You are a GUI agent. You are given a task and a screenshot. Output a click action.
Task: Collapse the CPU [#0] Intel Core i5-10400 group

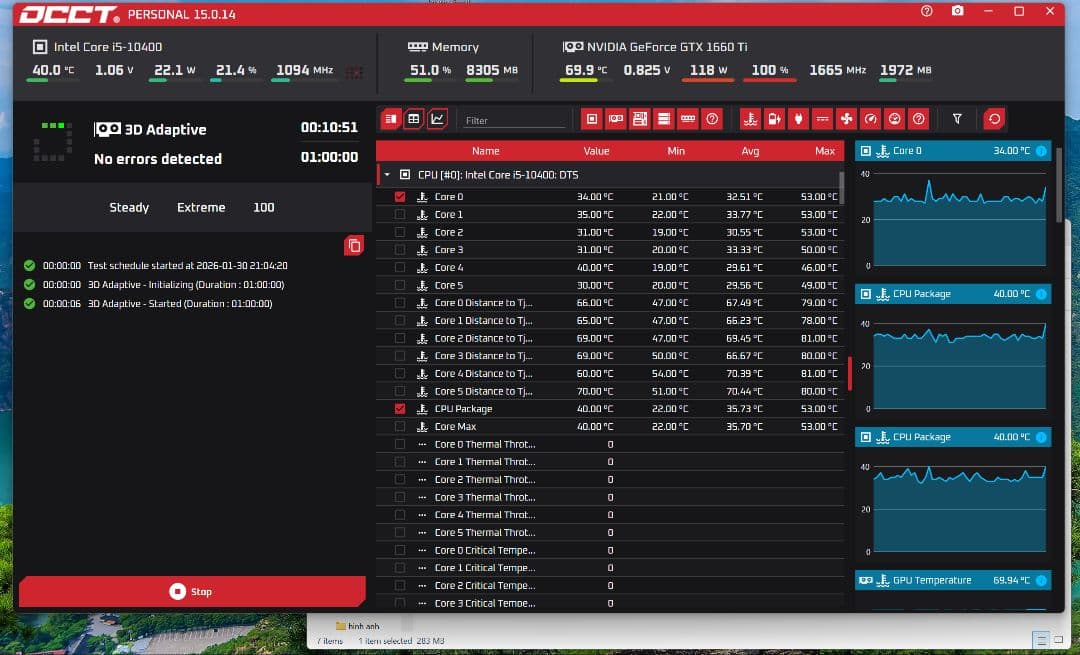tap(387, 174)
